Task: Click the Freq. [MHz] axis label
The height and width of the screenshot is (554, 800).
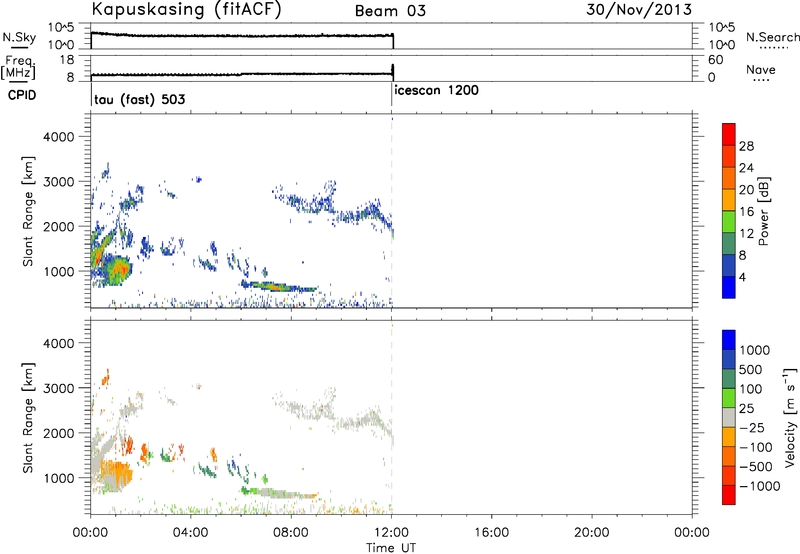Action: (18, 67)
